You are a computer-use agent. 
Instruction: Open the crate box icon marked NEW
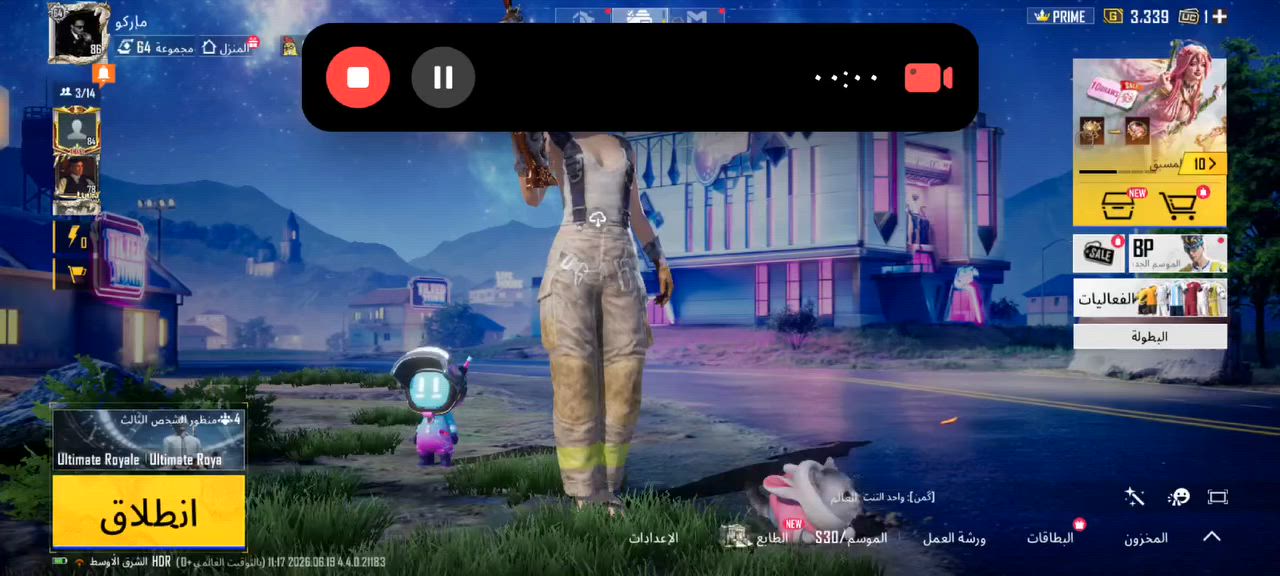coord(1117,205)
